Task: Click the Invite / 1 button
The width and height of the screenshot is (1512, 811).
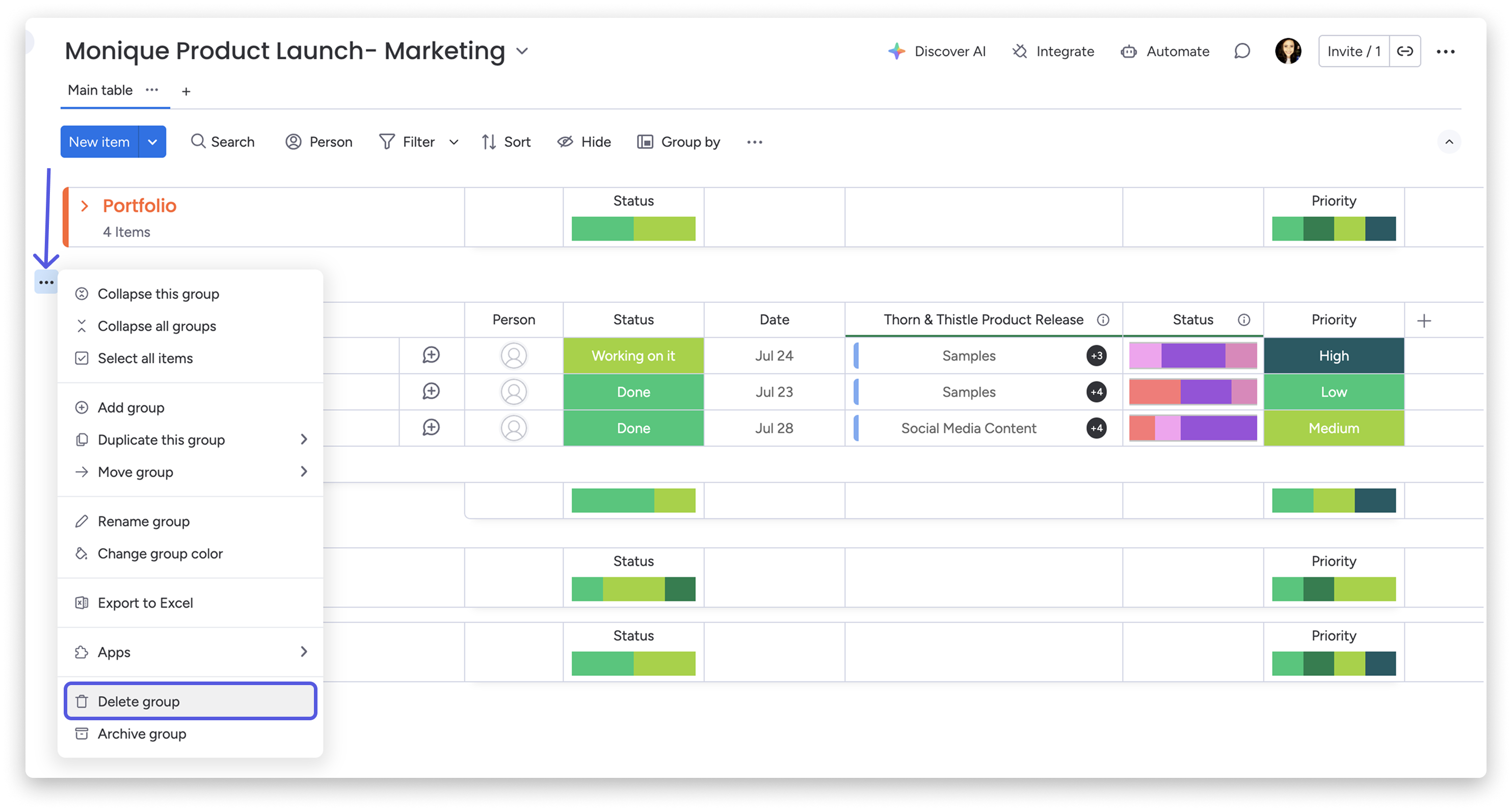Action: pyautogui.click(x=1354, y=51)
